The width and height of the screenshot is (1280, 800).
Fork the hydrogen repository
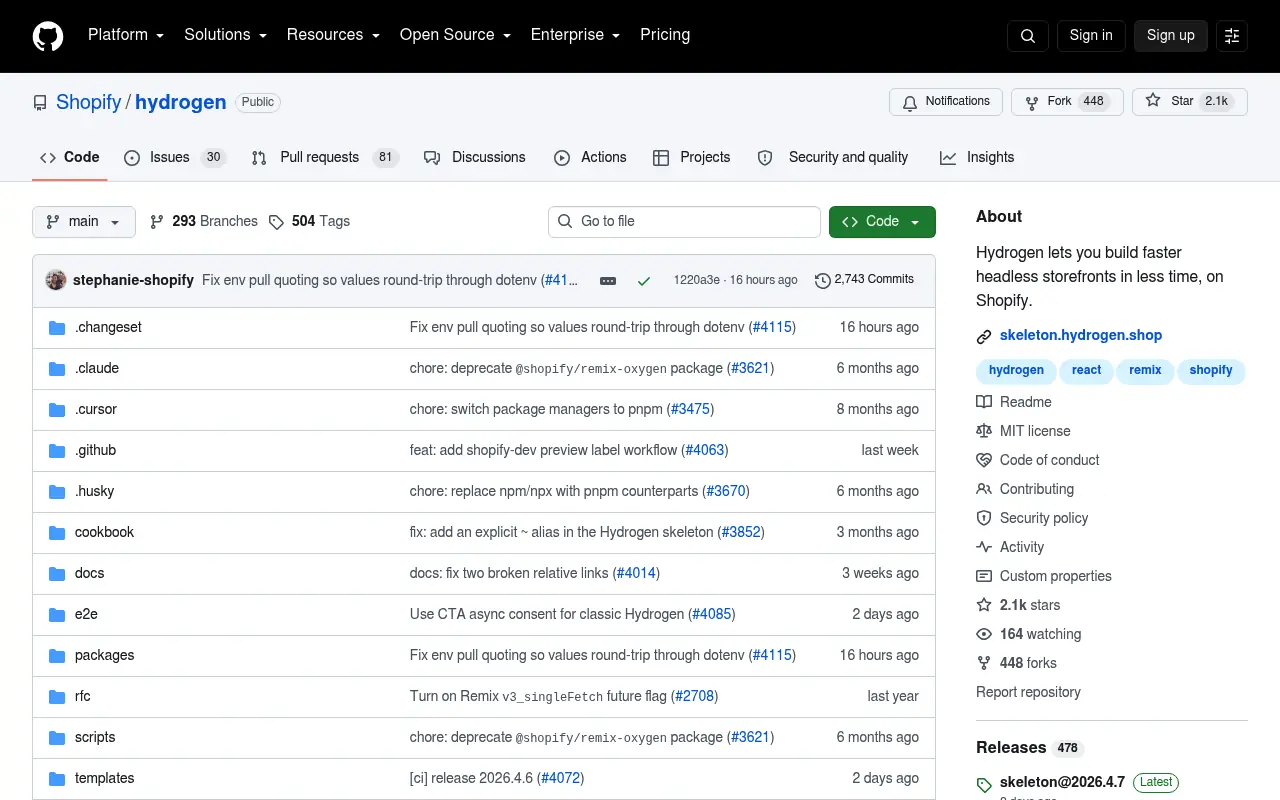pyautogui.click(x=1067, y=102)
